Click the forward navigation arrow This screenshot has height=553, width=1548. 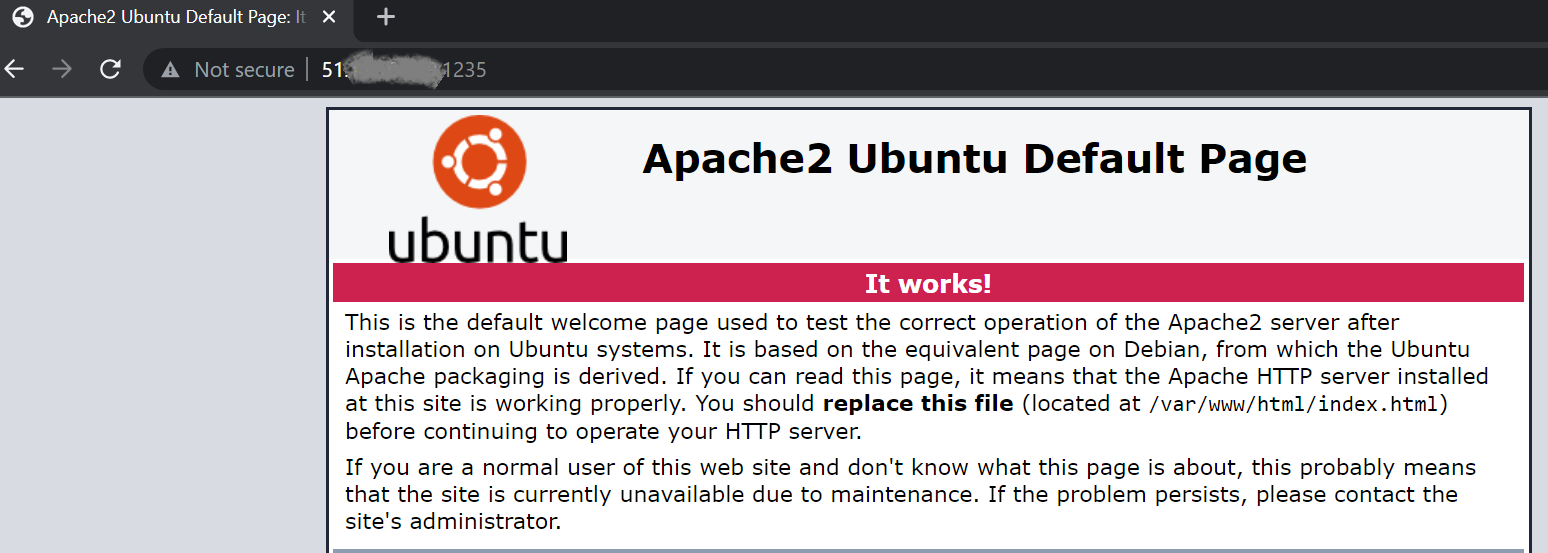62,70
